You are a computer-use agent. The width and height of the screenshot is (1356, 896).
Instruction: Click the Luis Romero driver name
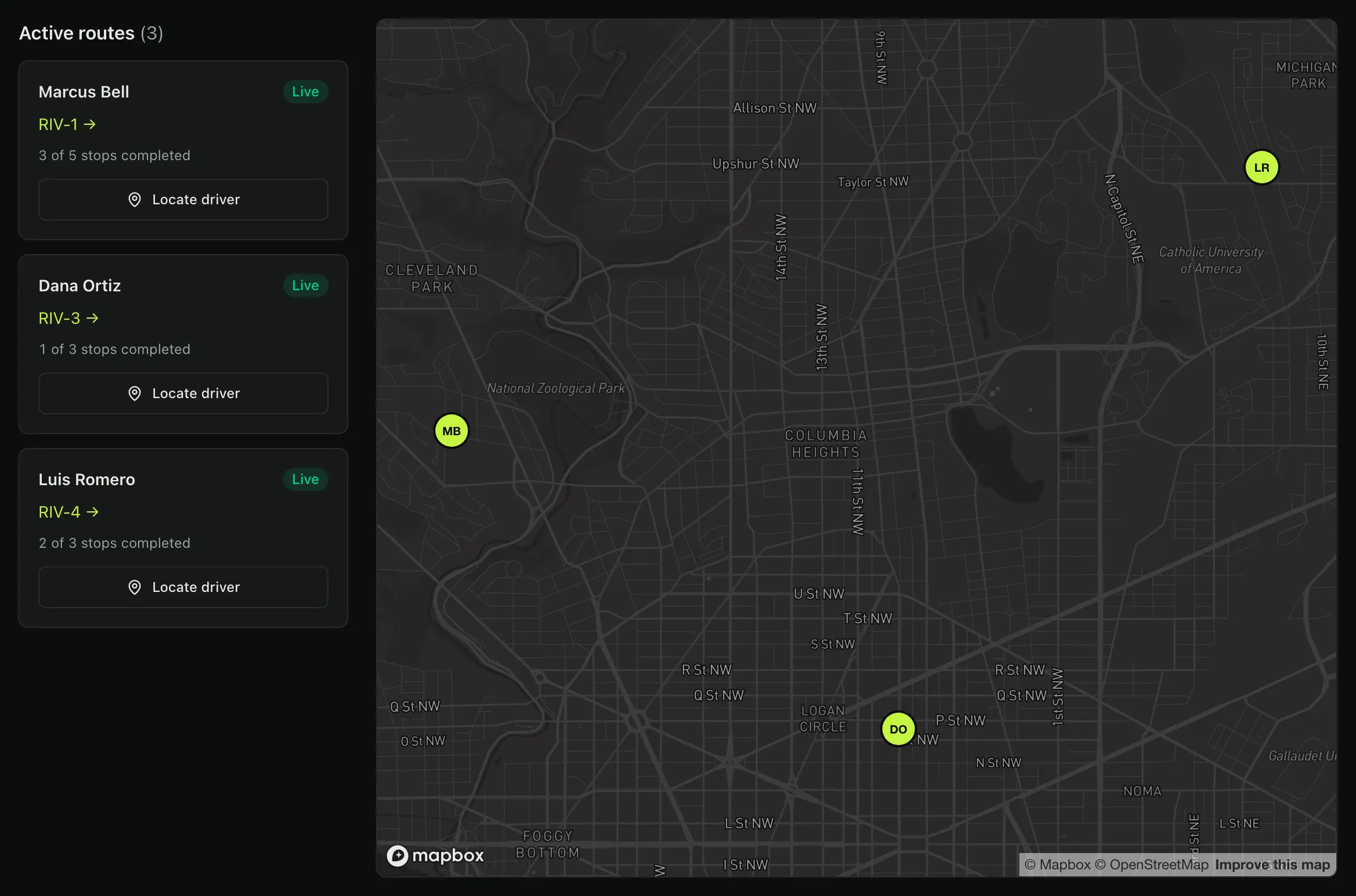[86, 479]
